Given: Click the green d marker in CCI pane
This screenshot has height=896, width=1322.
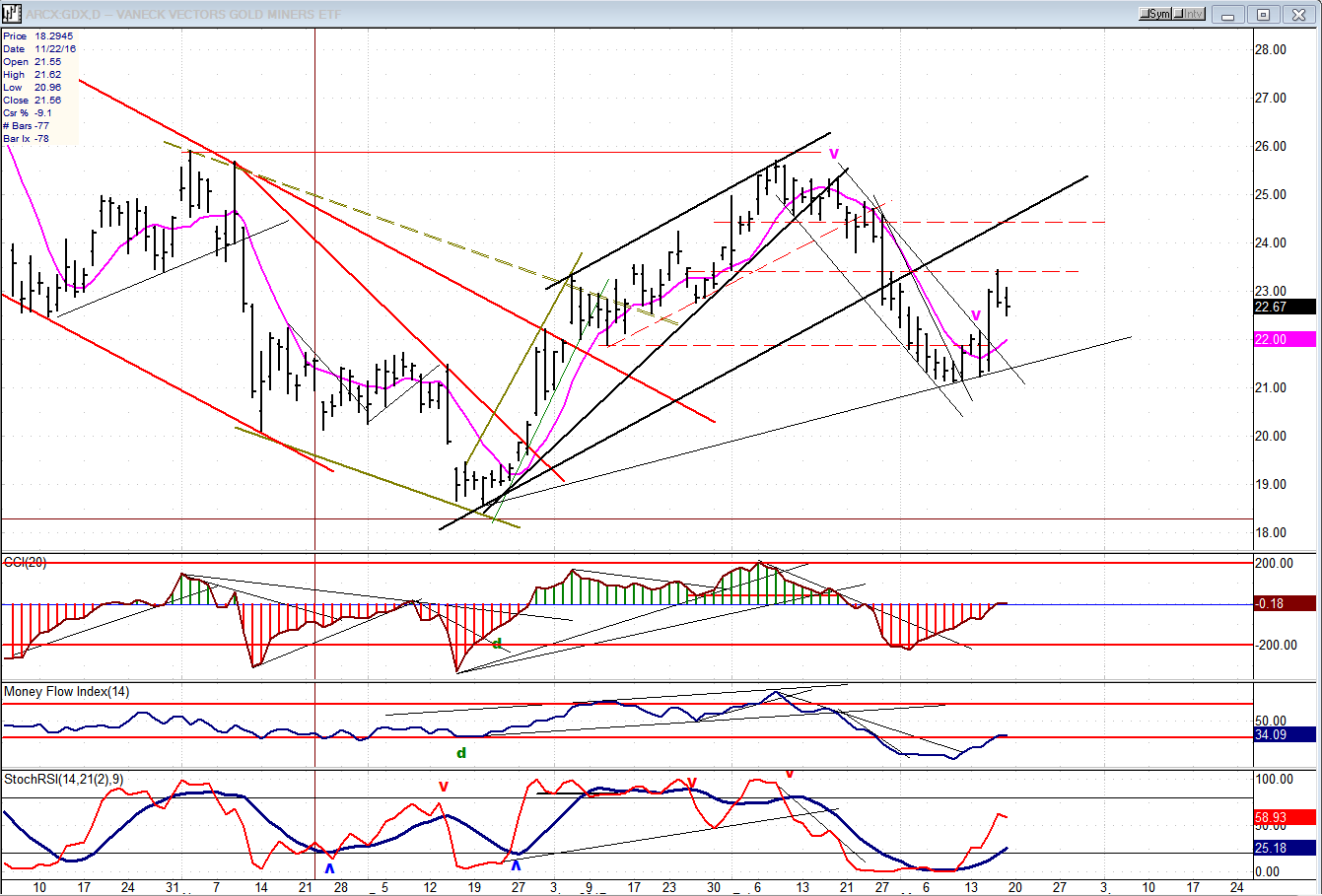Looking at the screenshot, I should click(x=497, y=644).
